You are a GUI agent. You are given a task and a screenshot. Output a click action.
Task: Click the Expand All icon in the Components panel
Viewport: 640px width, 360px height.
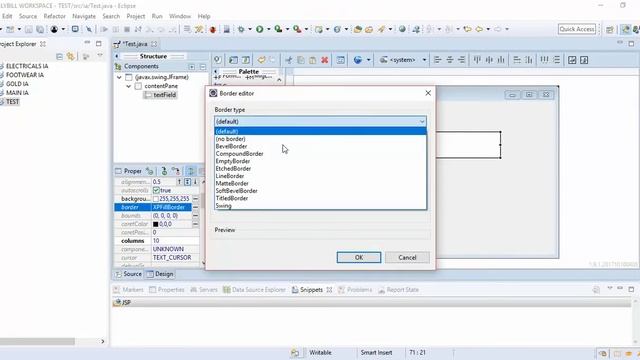192,67
